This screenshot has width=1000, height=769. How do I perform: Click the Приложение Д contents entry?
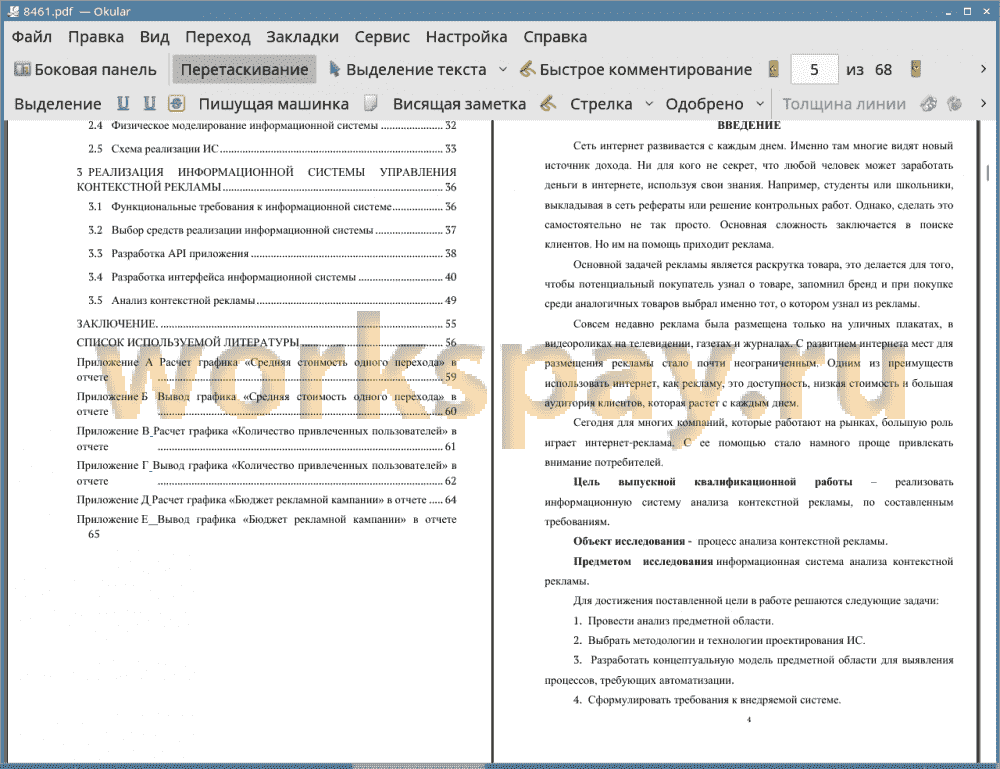(x=267, y=500)
